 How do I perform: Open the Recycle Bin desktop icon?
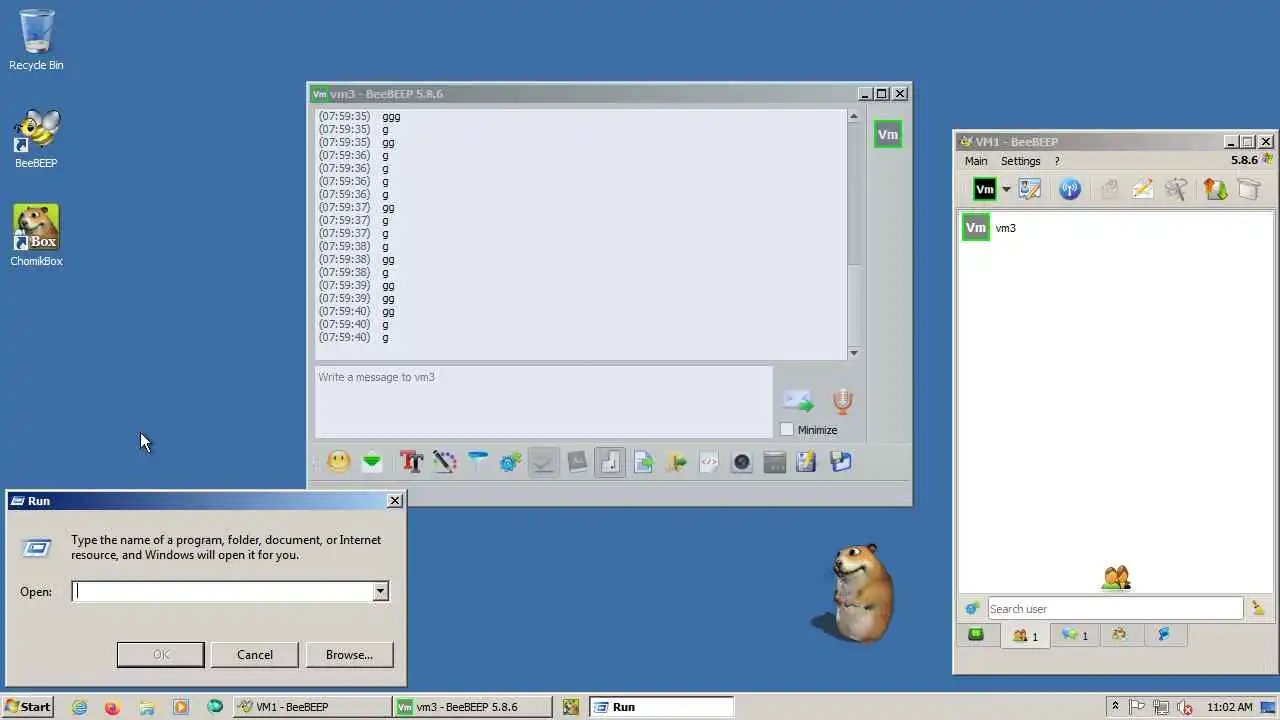36,41
